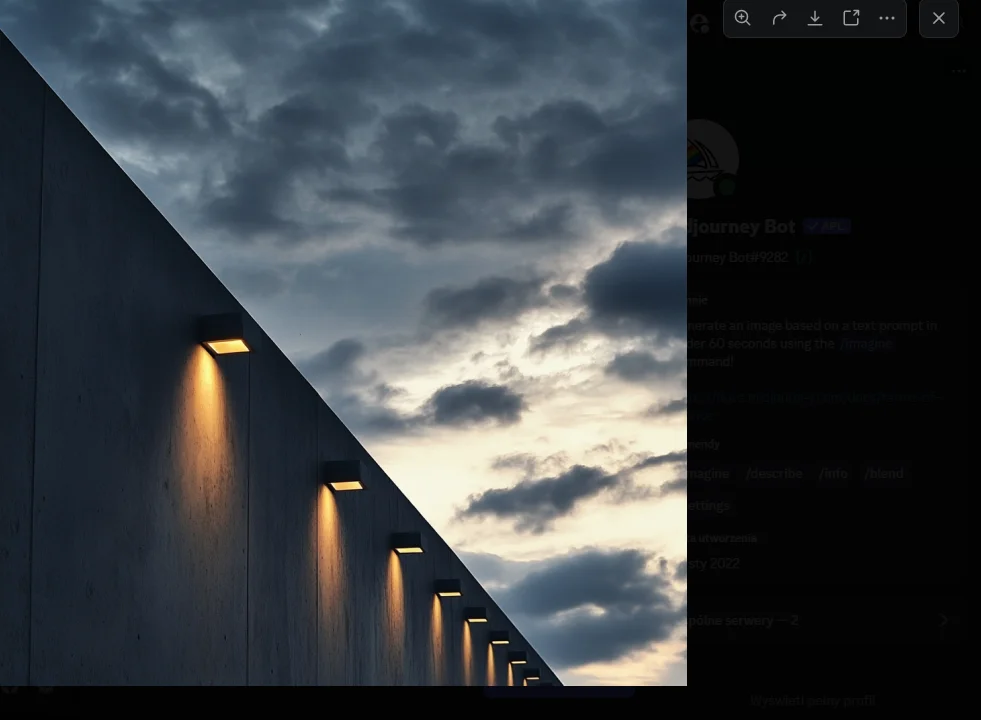Image resolution: width=981 pixels, height=720 pixels.
Task: Download the image with the download arrow icon
Action: tap(815, 18)
